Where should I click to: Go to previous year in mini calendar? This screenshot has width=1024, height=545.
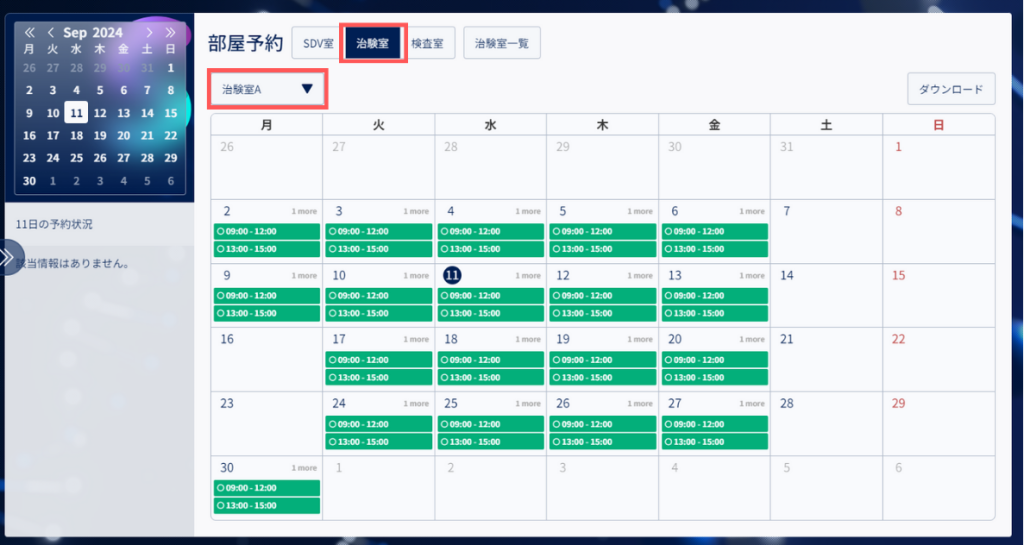[x=29, y=33]
